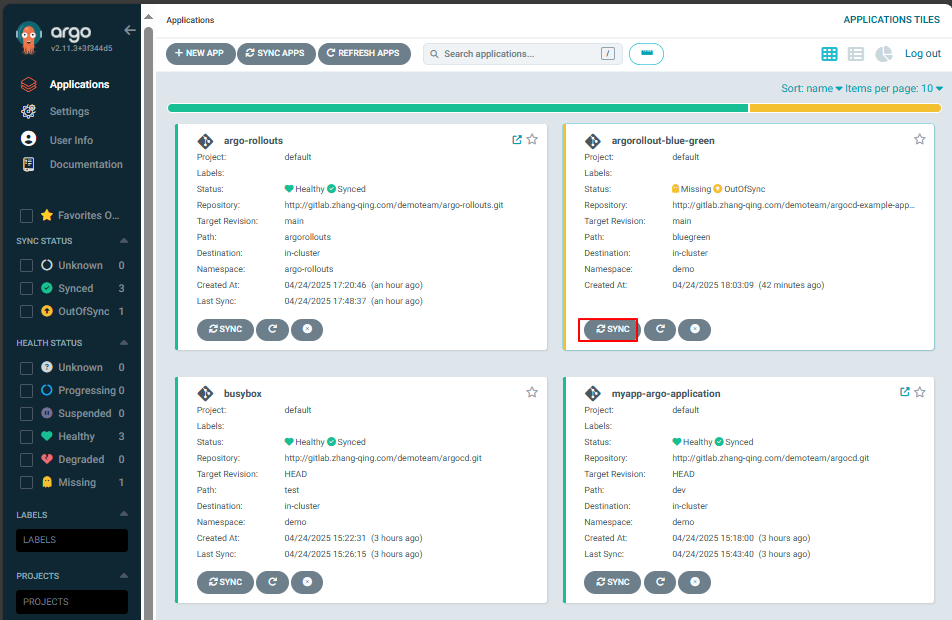Click the LABELS filter input

(72, 540)
